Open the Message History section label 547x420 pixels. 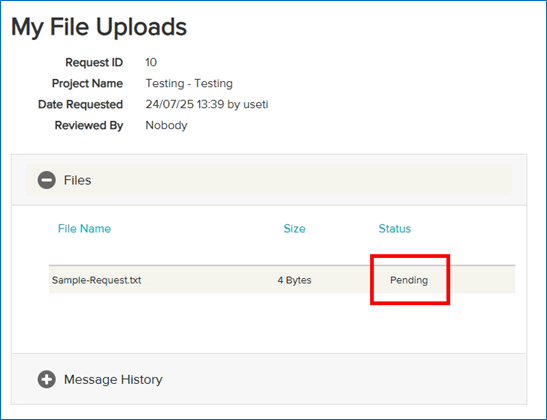(x=113, y=380)
